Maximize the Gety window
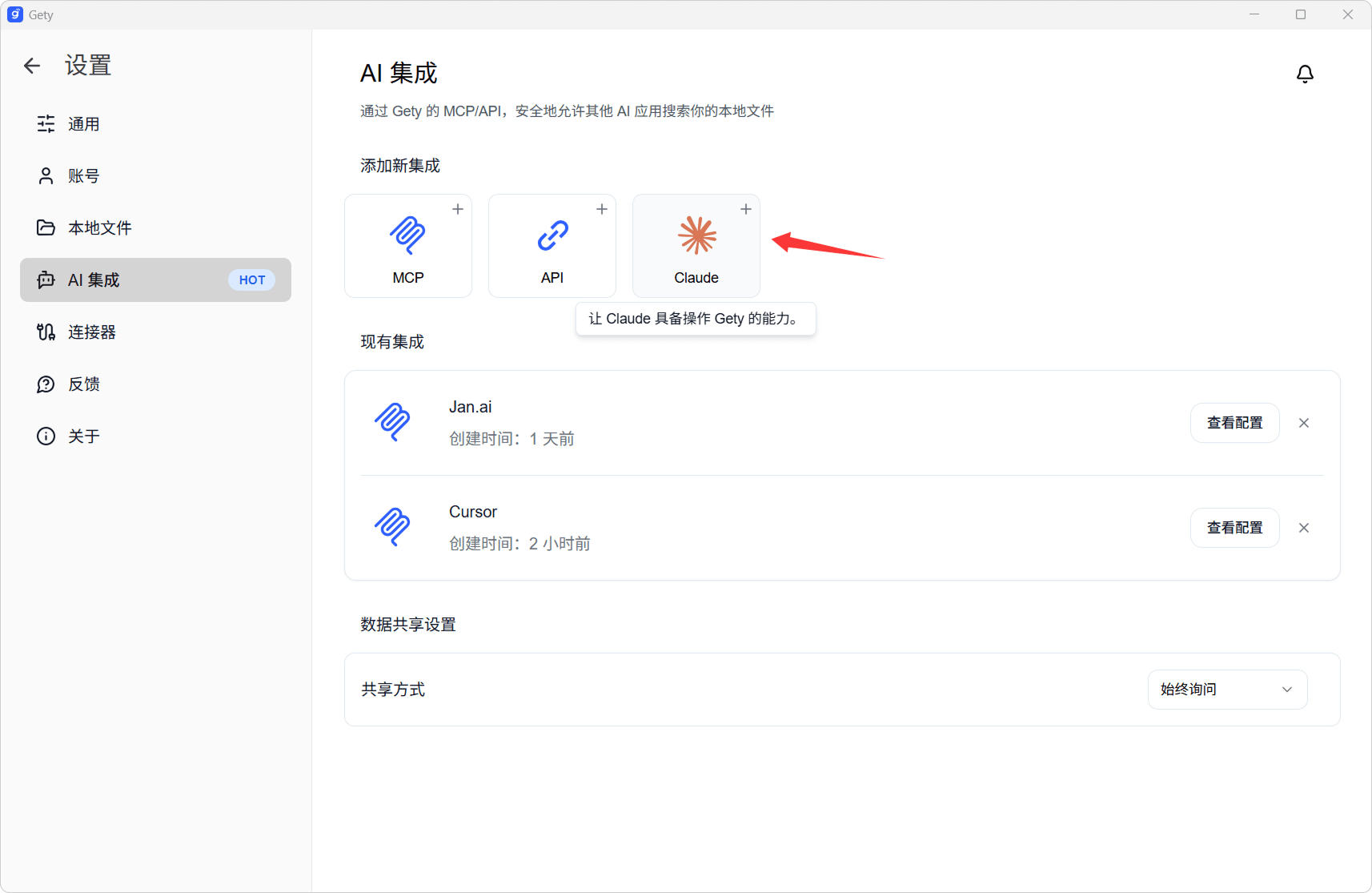 (1301, 14)
